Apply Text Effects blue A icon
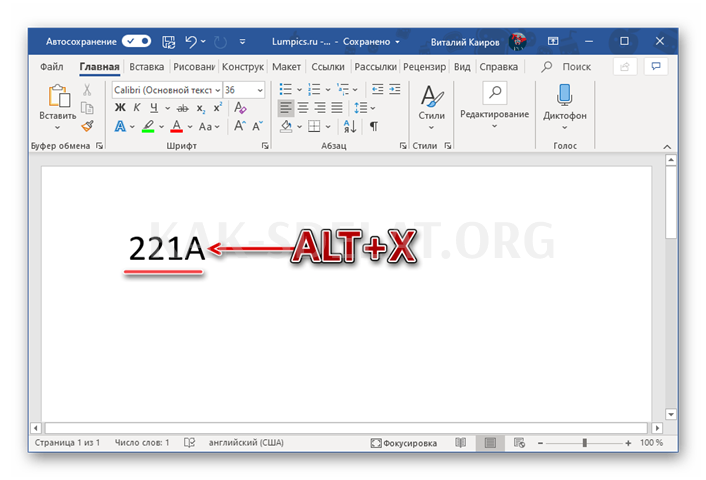The image size is (706, 480). (120, 126)
